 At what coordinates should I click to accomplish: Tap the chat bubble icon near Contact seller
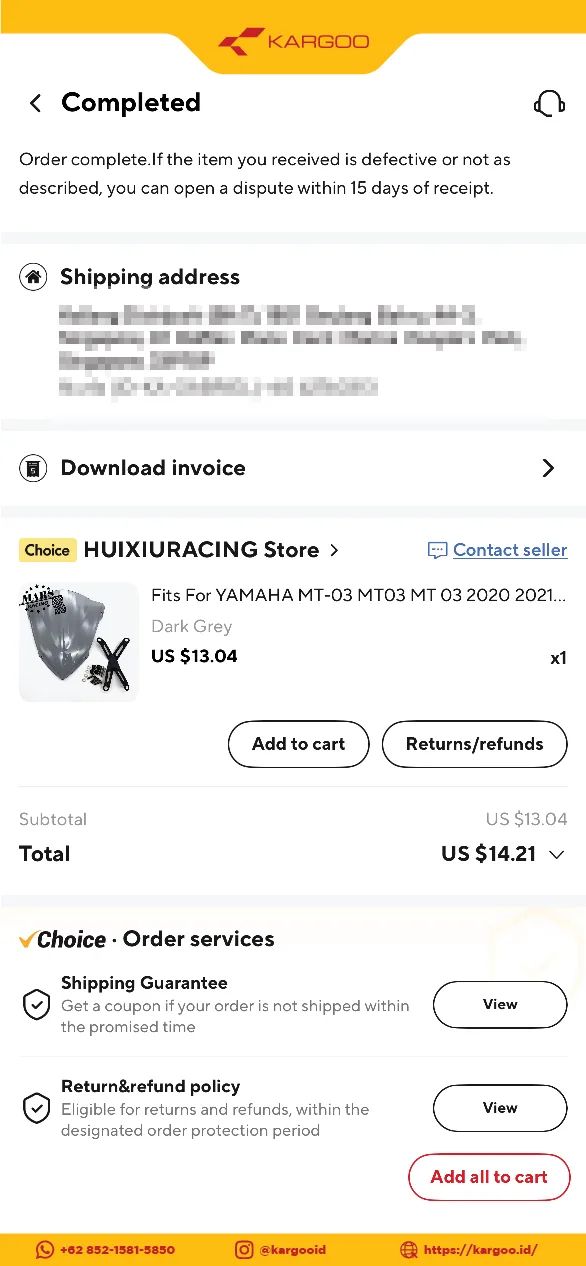tap(437, 550)
